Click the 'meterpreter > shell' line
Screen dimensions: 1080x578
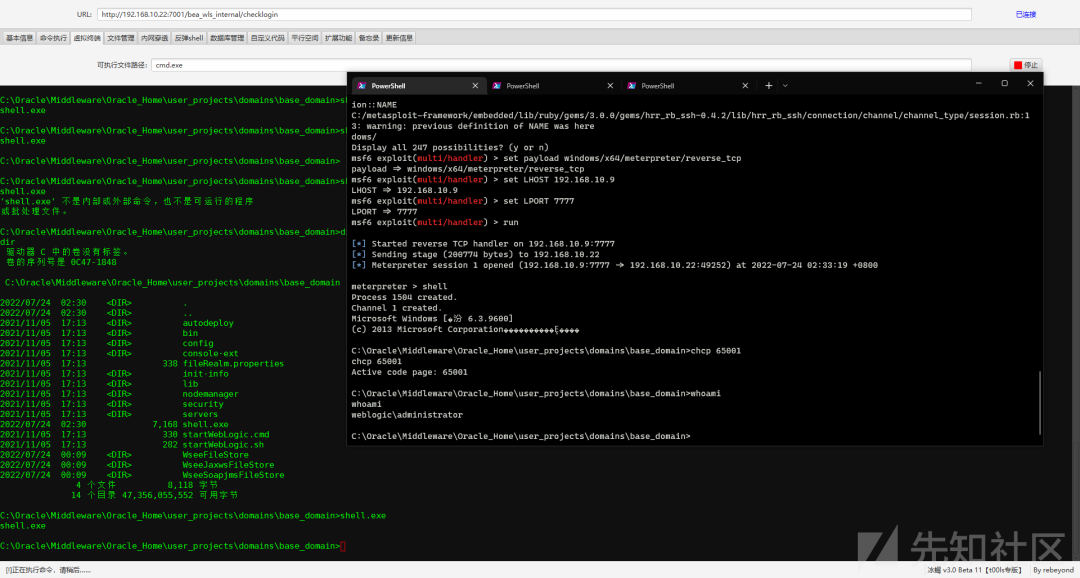pos(399,287)
